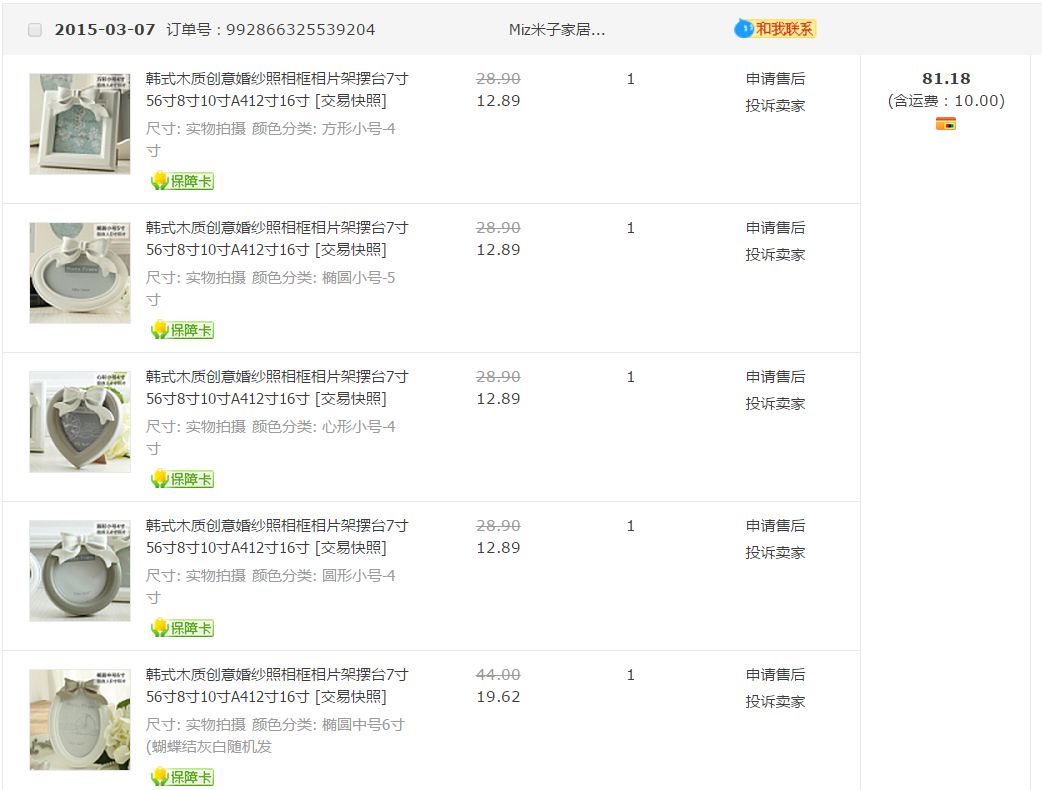
Task: Open heart-shaped photo frame thumbnail
Action: (x=80, y=422)
